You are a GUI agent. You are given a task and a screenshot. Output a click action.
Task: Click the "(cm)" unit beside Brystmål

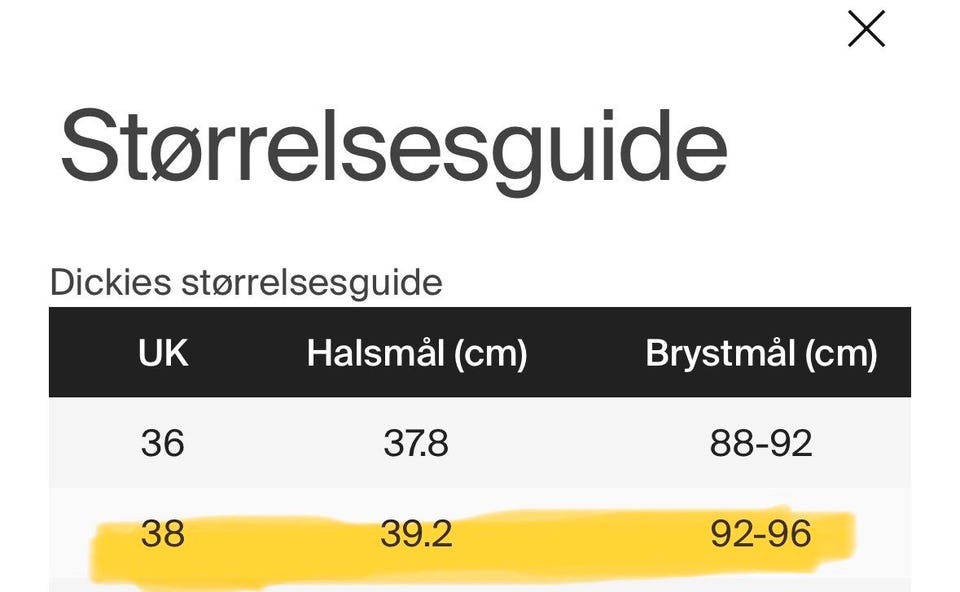click(x=839, y=354)
